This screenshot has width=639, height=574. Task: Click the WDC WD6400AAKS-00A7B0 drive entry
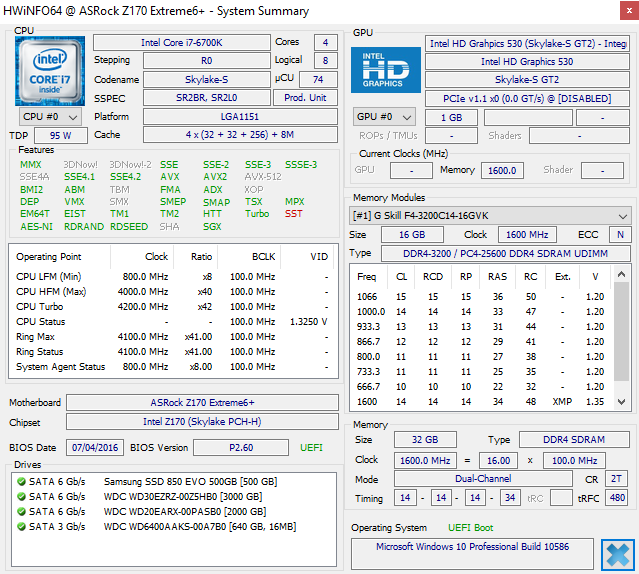[200, 527]
